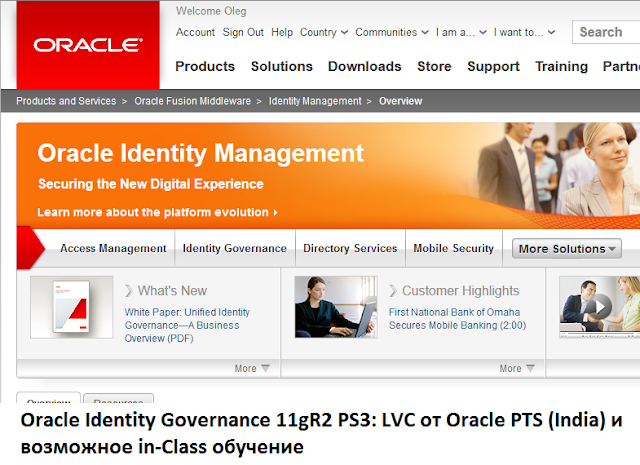Image resolution: width=640 pixels, height=465 pixels.
Task: Go to Oracle Fusion Middleware breadcrumb
Action: tap(193, 101)
